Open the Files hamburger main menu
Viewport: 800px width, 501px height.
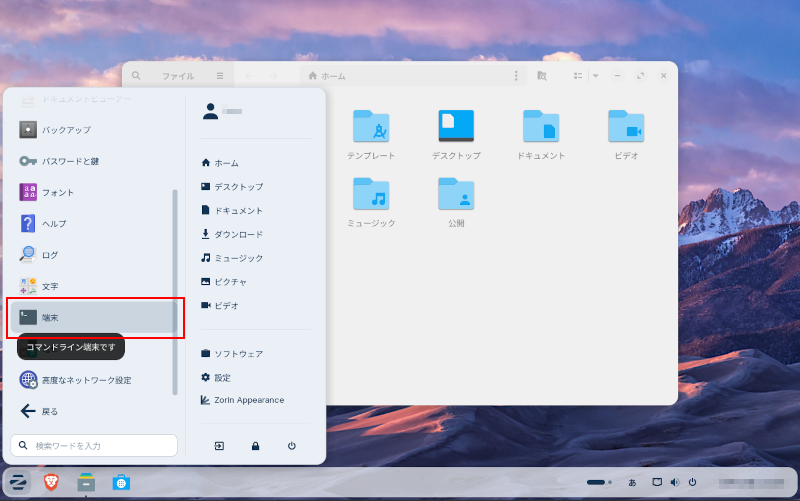click(x=220, y=76)
